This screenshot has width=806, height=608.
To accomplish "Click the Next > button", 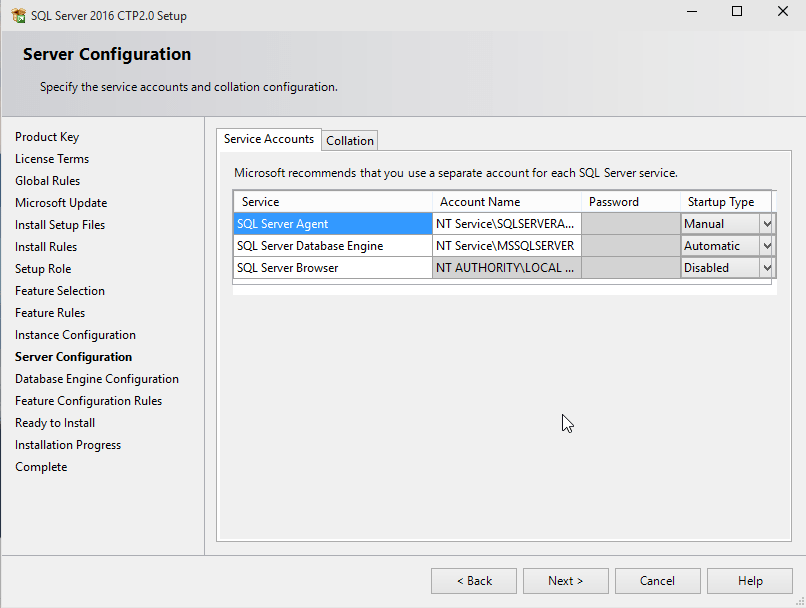I will click(565, 581).
